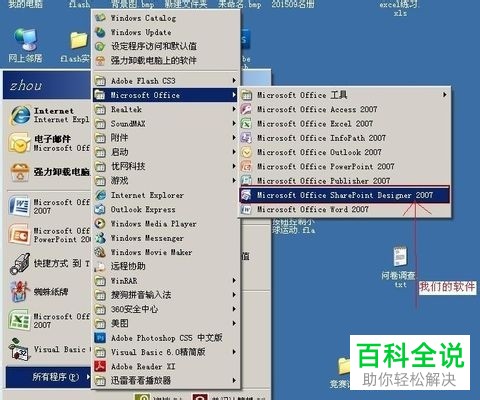The width and height of the screenshot is (480, 400).
Task: Click the Microsoft Office InfoPath 2007 icon
Action: 246,138
